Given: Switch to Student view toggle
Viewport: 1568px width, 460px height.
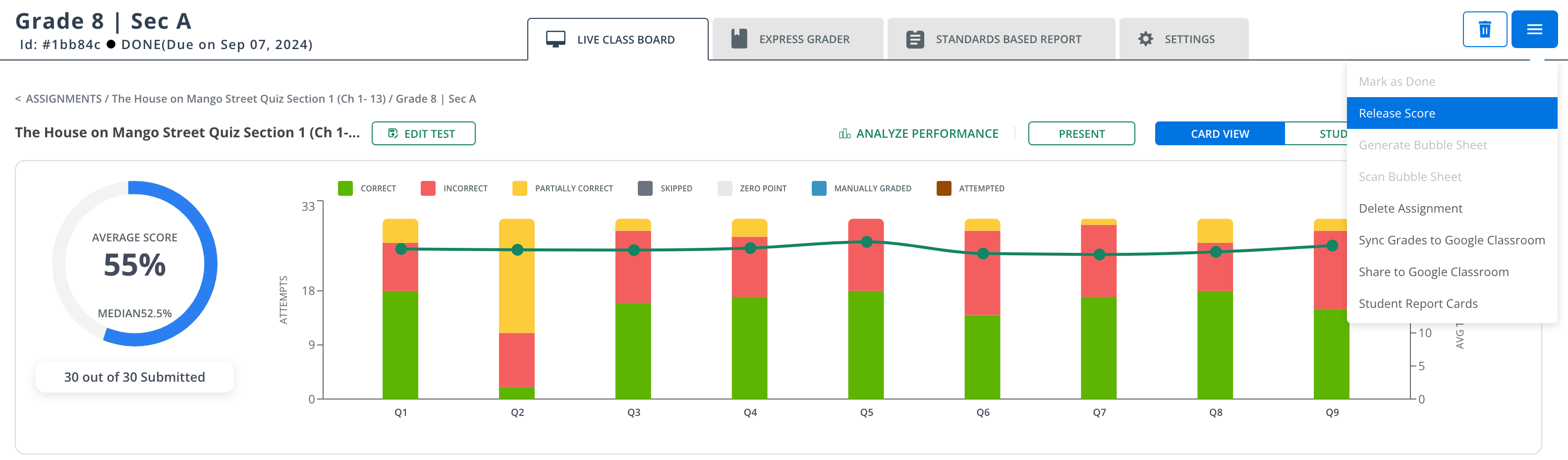Looking at the screenshot, I should (x=1316, y=133).
